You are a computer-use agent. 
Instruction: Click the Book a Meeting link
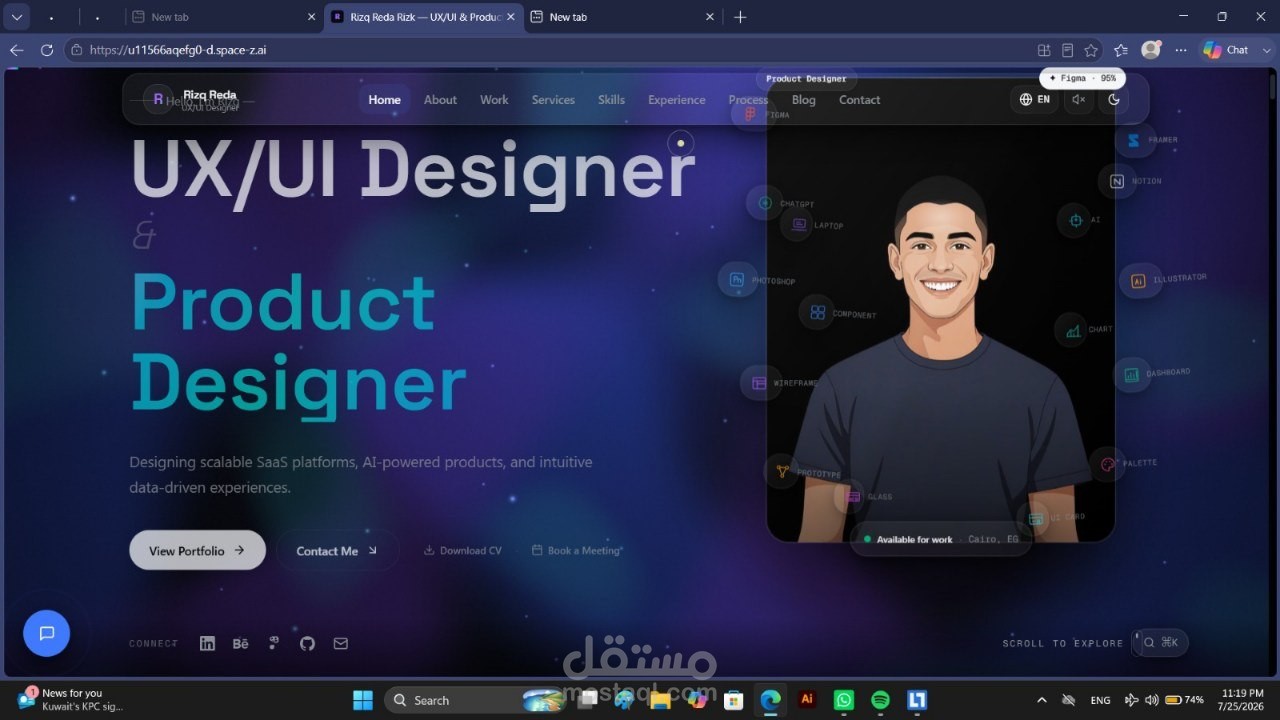[577, 550]
